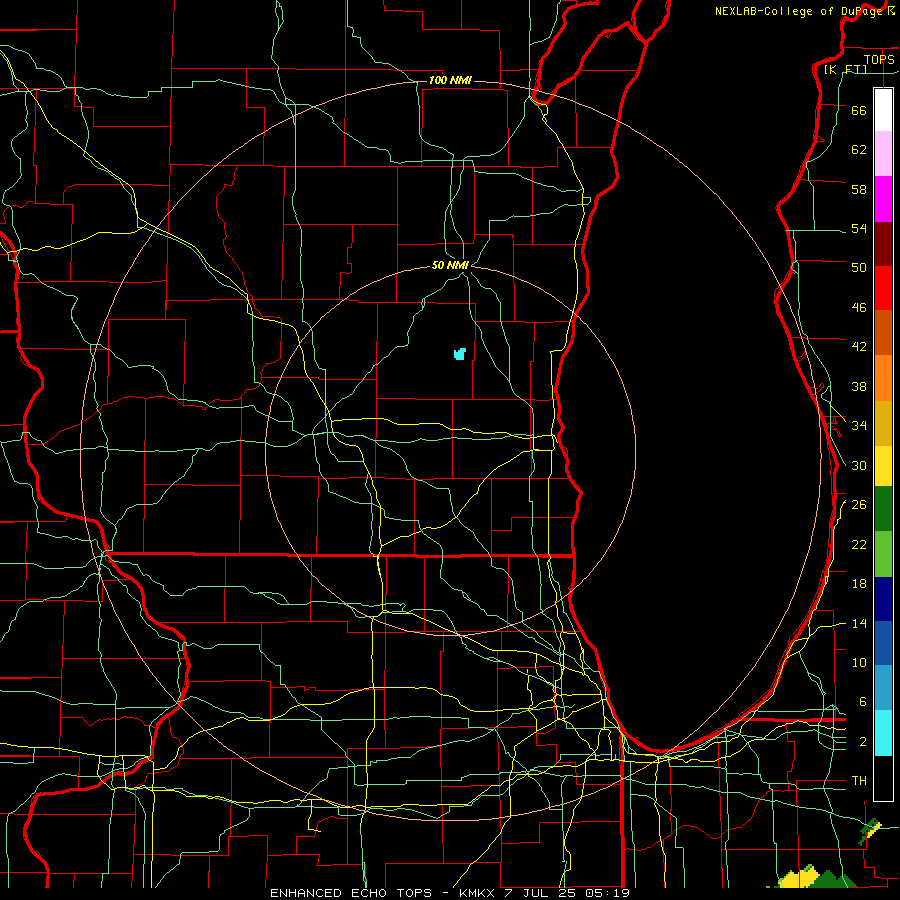
Task: Choose the bright orange legend band
Action: pos(883,378)
